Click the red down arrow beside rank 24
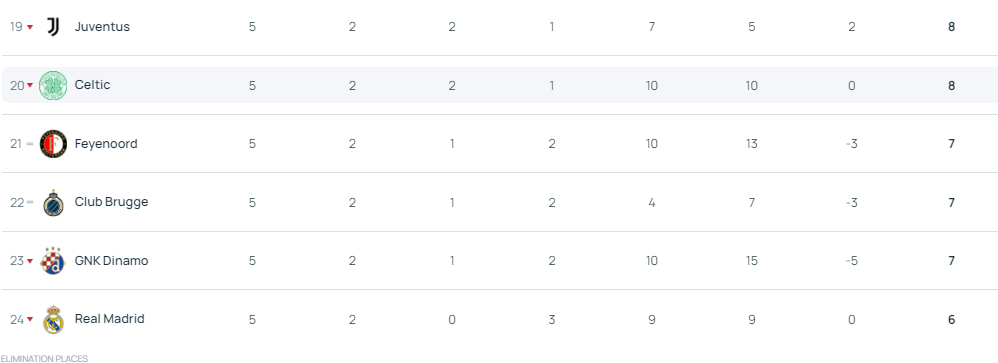This screenshot has height=363, width=998. (x=30, y=320)
